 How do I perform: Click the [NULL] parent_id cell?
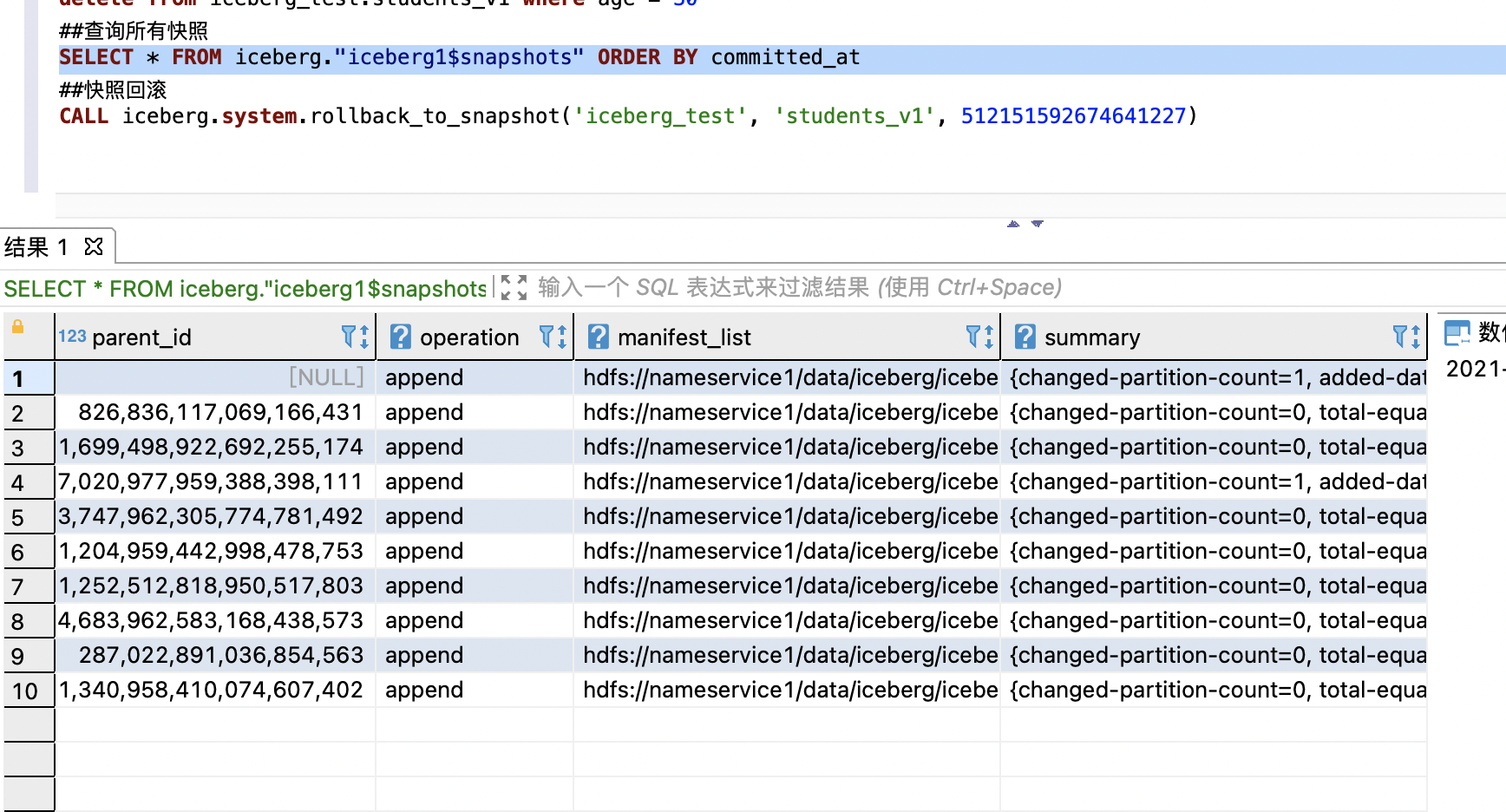click(215, 377)
